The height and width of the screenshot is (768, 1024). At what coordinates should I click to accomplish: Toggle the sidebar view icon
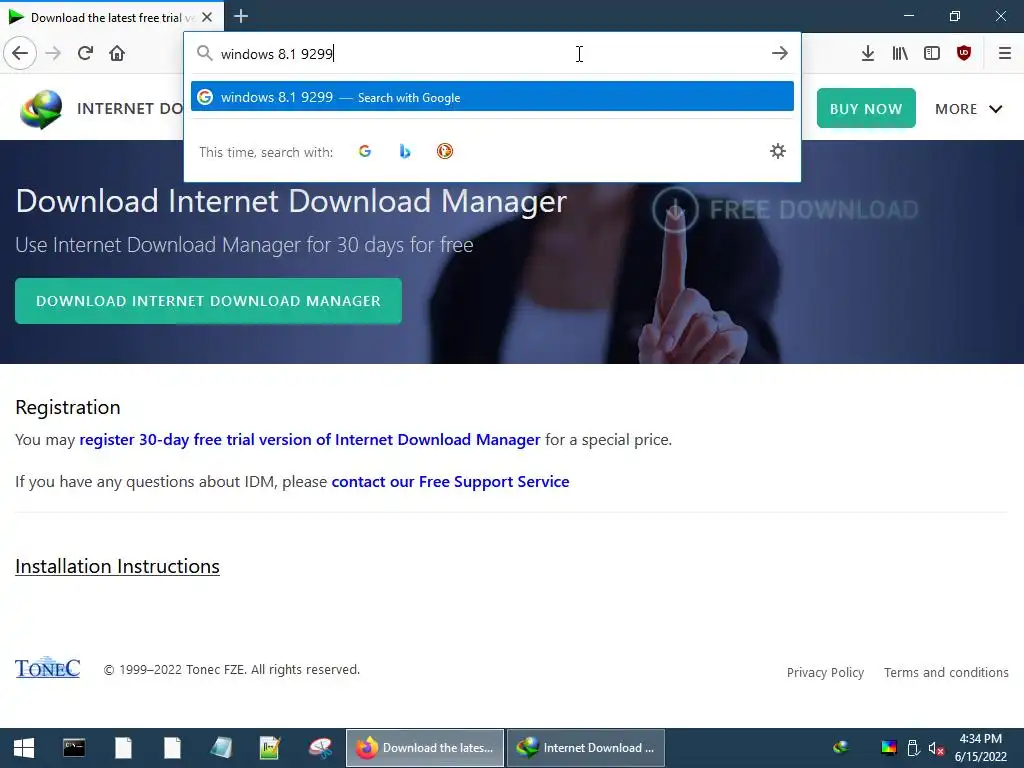(x=932, y=54)
